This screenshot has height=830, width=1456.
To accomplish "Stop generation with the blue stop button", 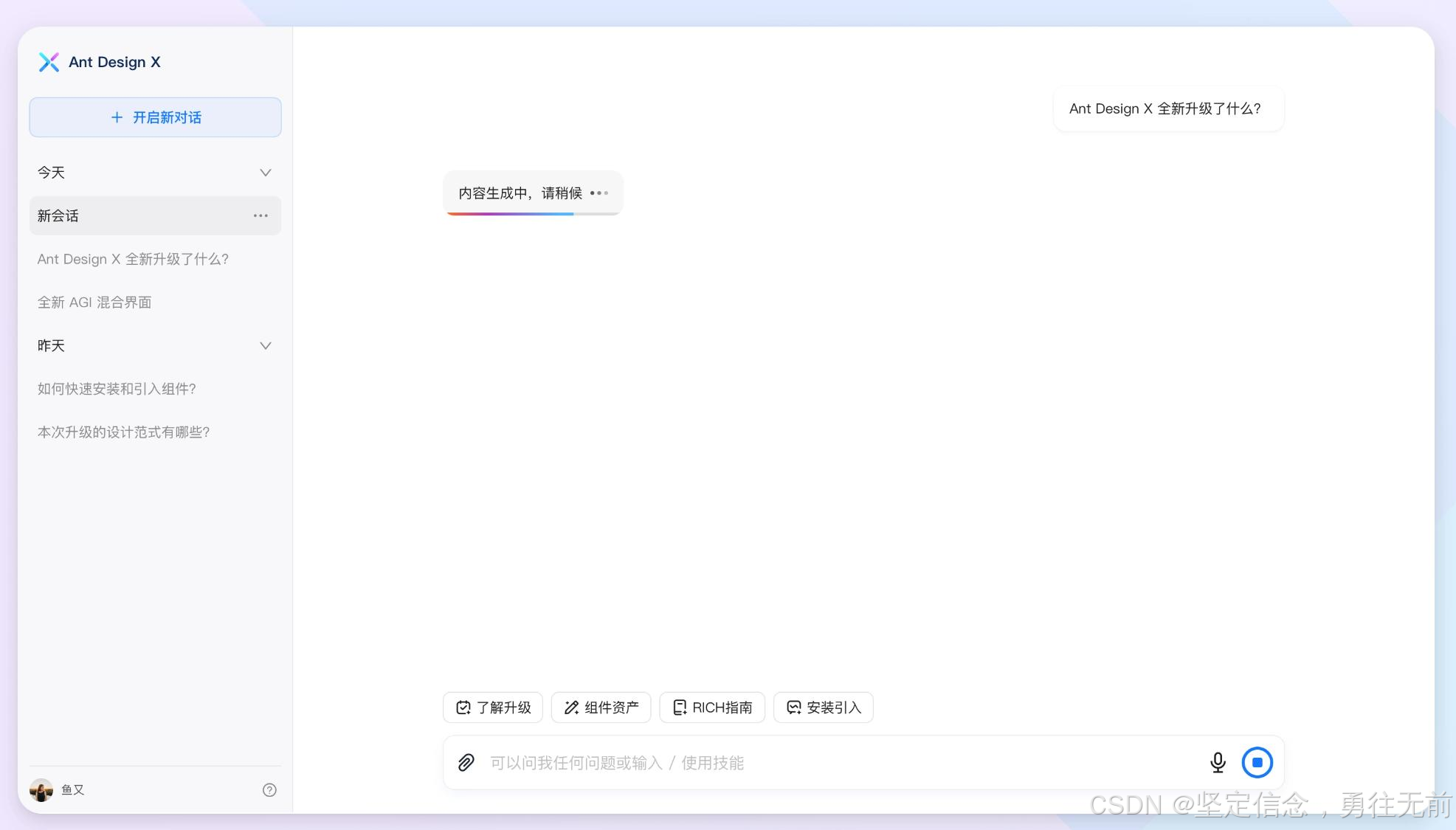I will pos(1257,762).
